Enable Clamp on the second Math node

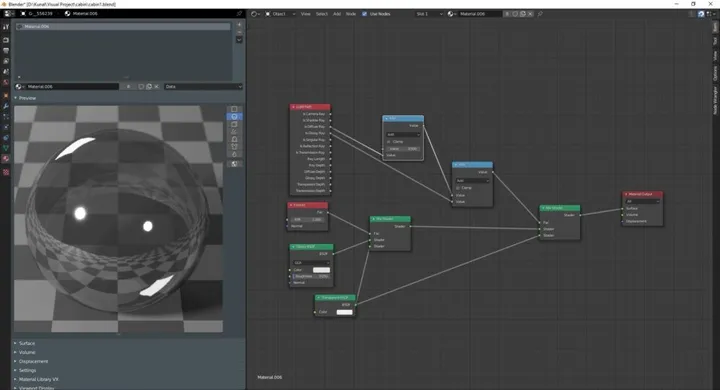pos(458,188)
